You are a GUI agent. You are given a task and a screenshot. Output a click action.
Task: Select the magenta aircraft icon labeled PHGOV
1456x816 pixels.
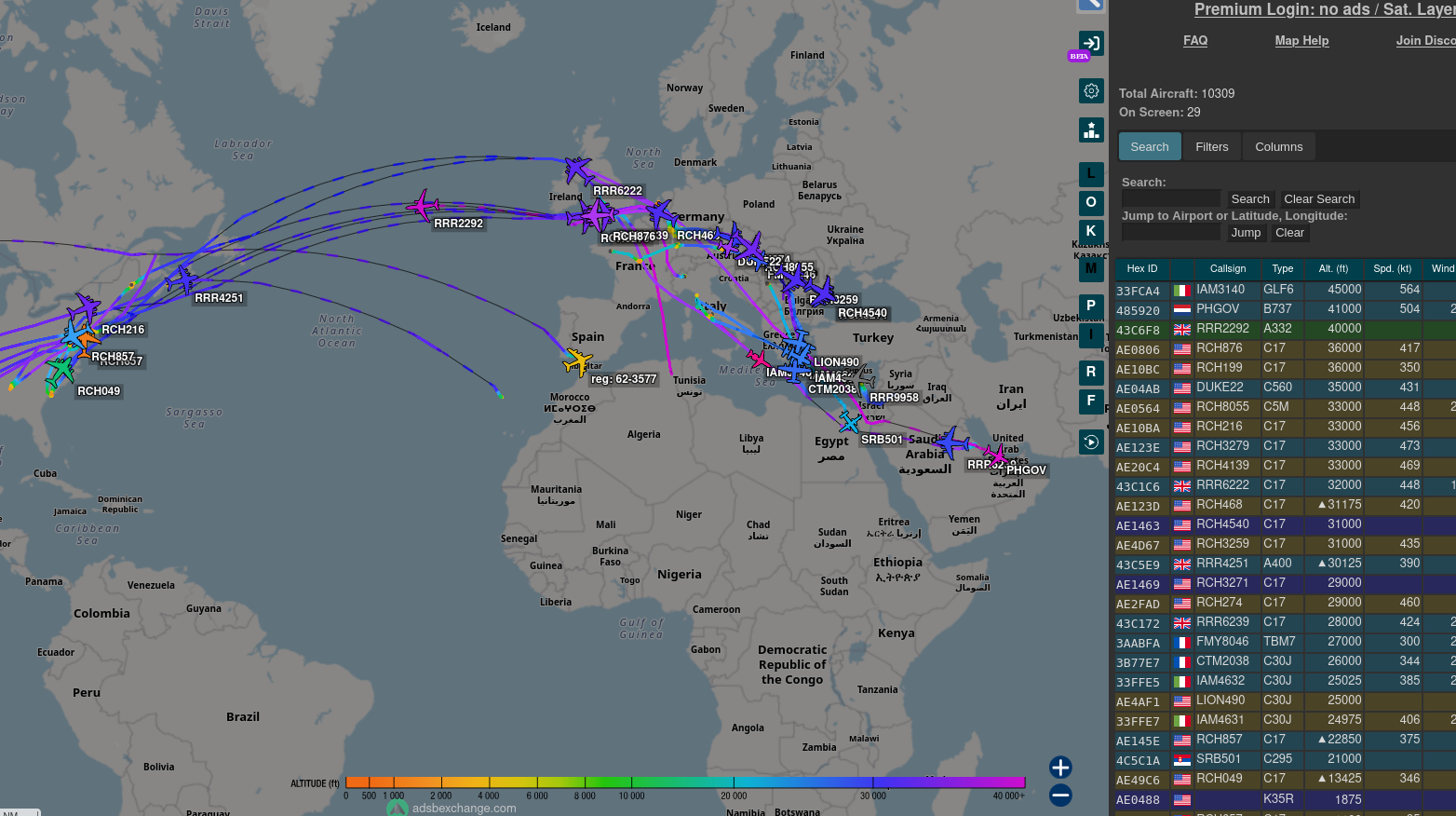tap(996, 456)
